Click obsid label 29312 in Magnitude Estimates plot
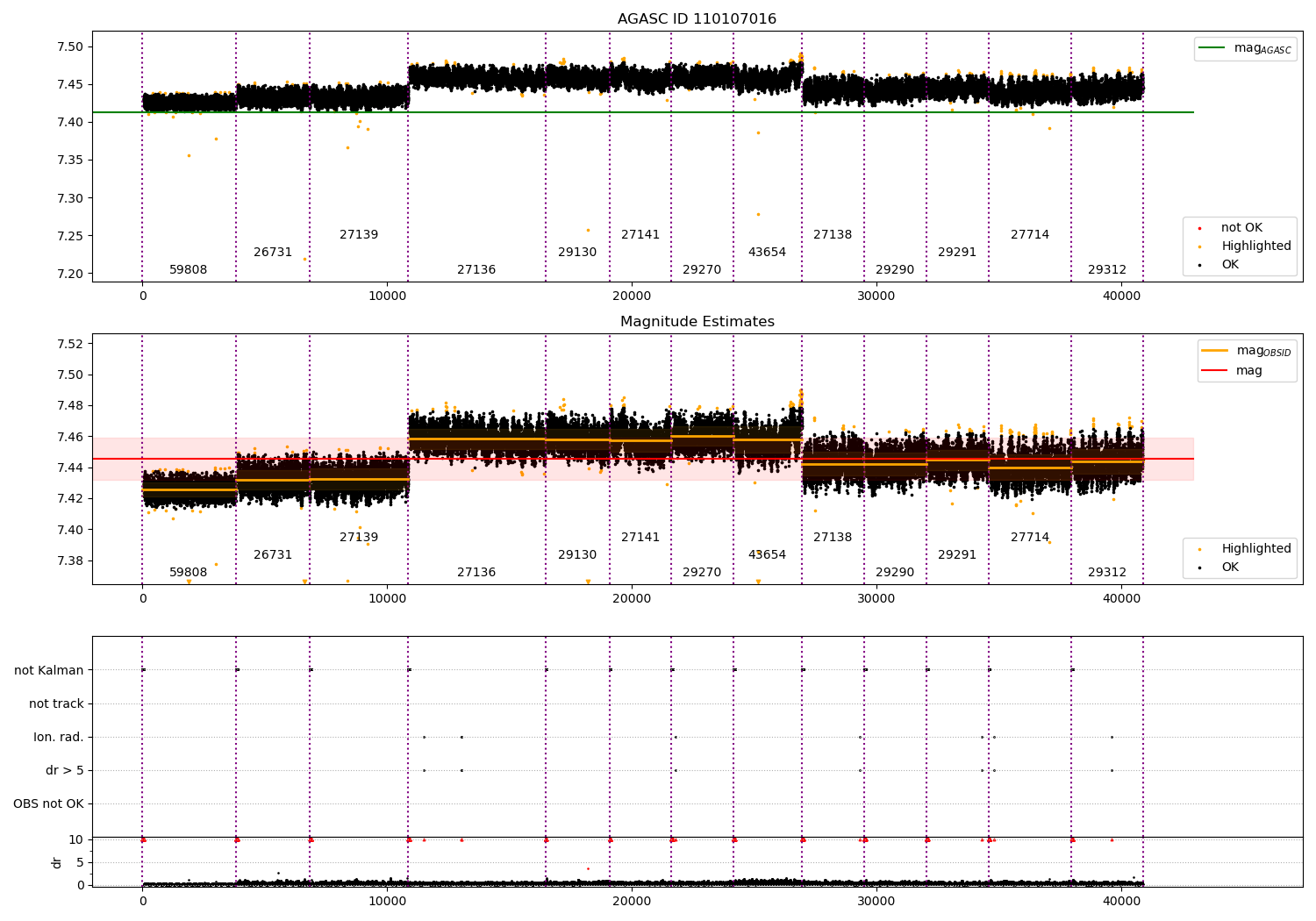This screenshot has width=1316, height=921. [1107, 573]
